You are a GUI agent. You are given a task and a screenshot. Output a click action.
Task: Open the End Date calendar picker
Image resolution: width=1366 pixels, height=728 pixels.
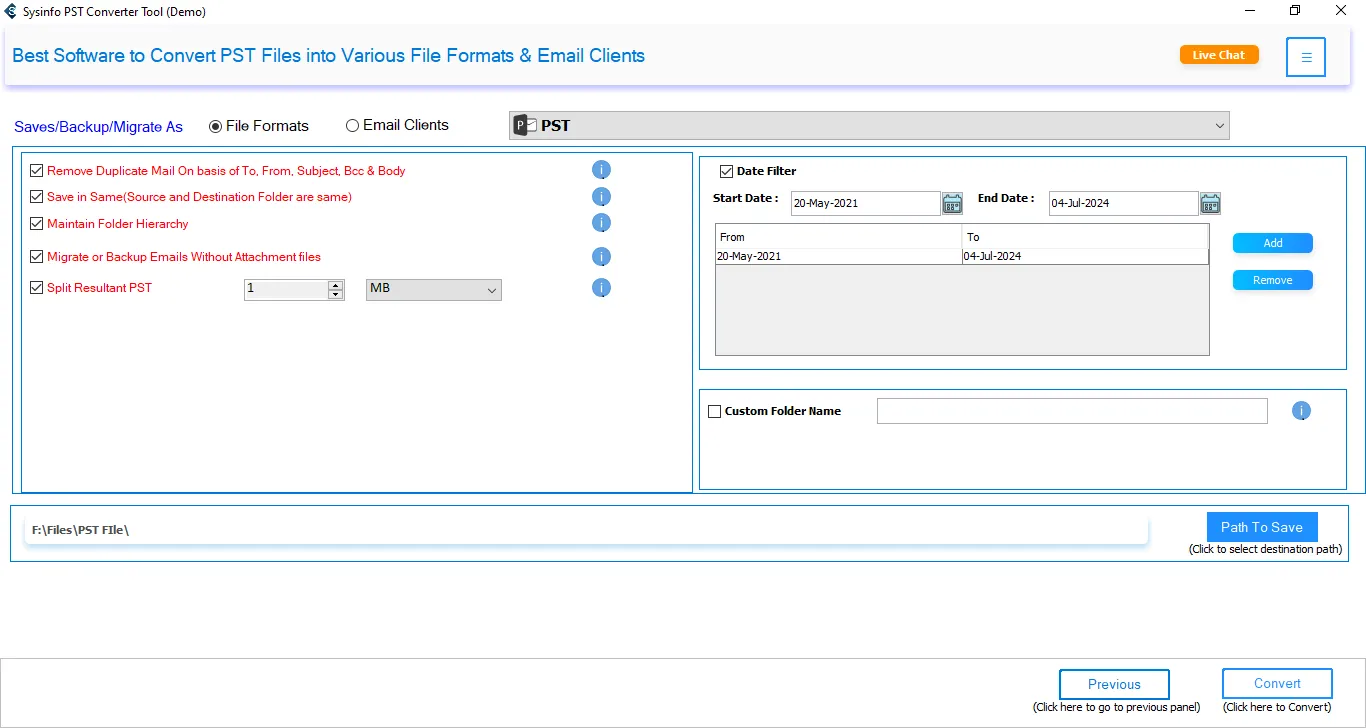click(1210, 203)
